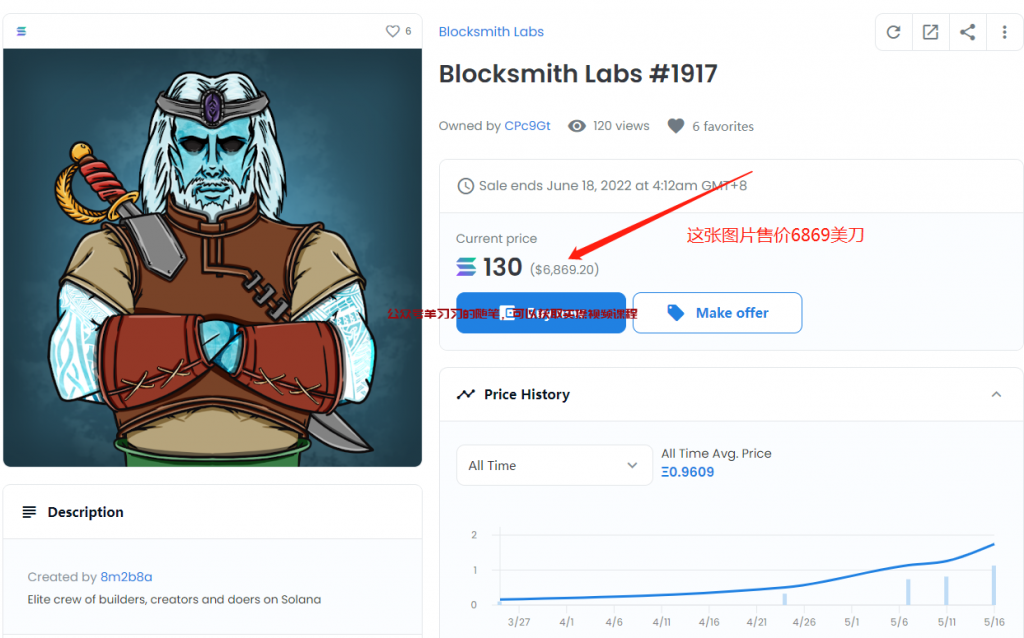Click the Solana chain icon above image
1024x638 pixels.
[21, 31]
